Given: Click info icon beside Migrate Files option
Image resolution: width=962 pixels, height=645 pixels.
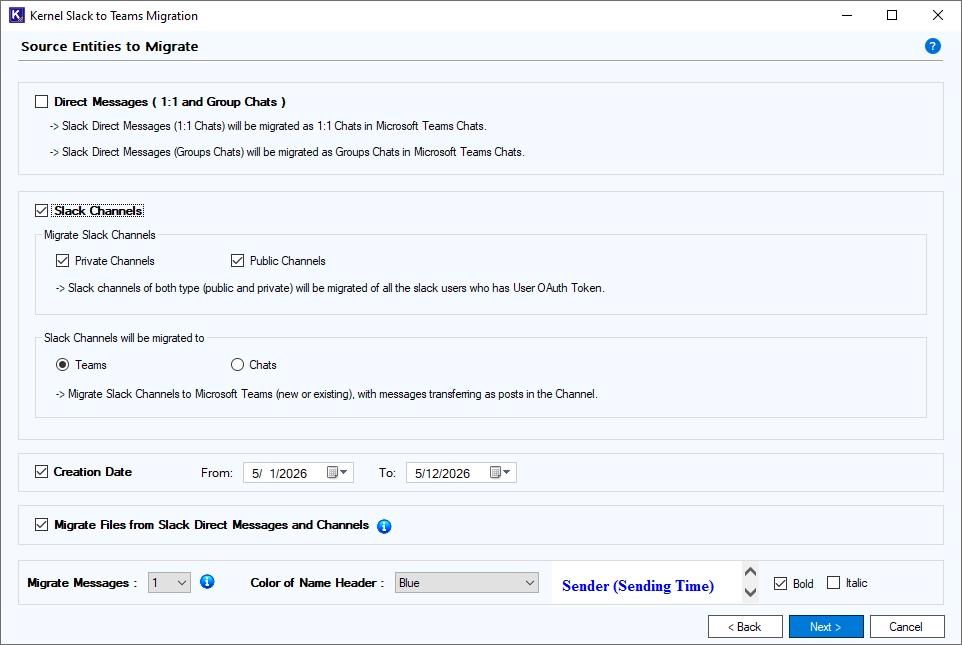Looking at the screenshot, I should tap(384, 526).
